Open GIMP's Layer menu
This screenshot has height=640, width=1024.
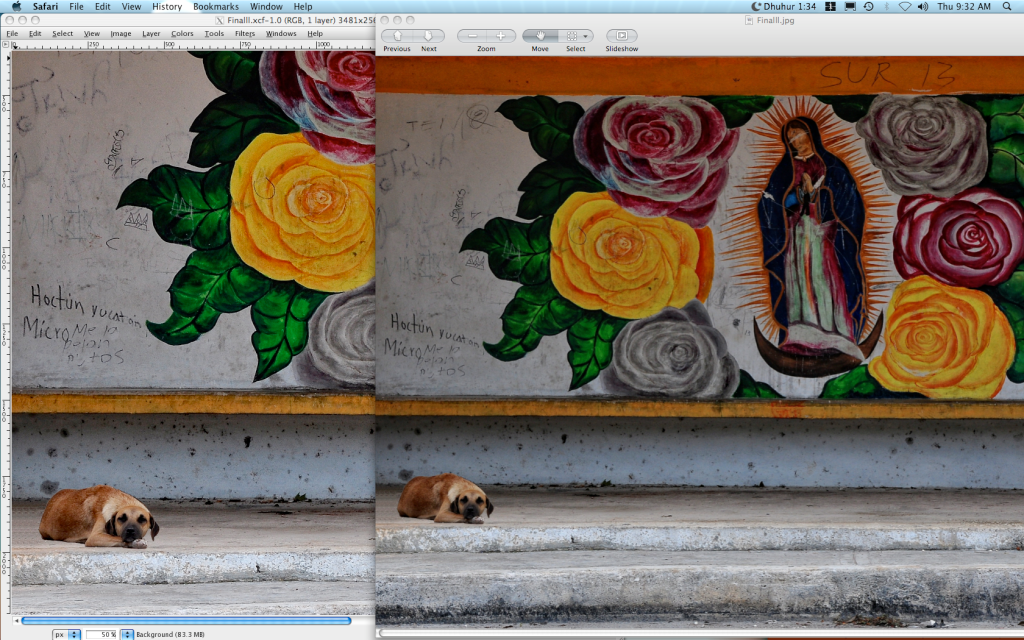(x=151, y=33)
